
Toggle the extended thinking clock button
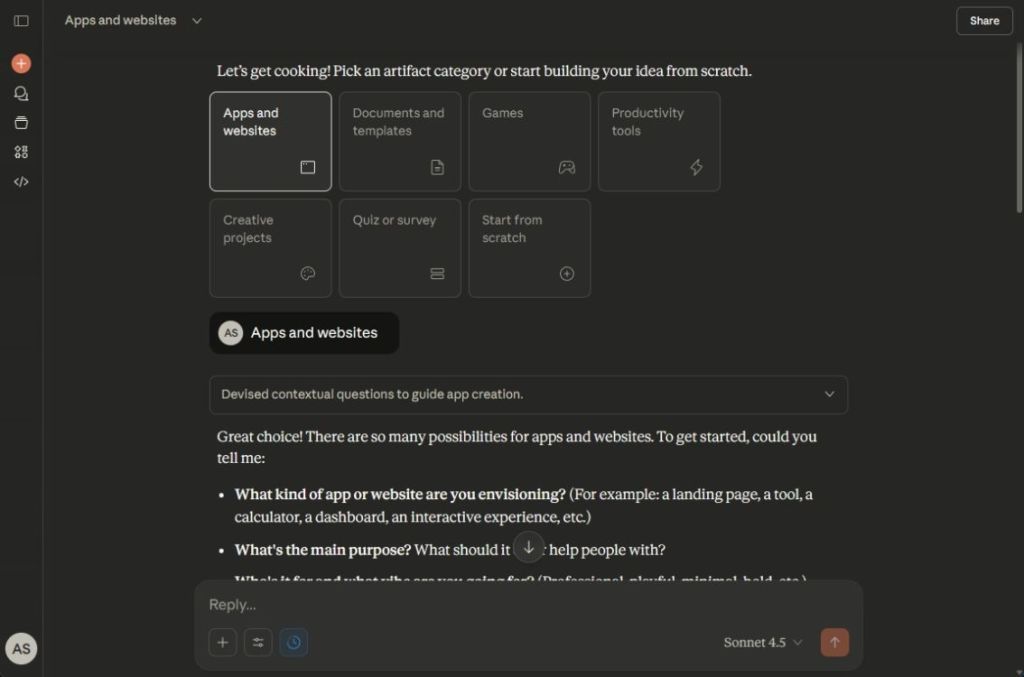(x=294, y=642)
